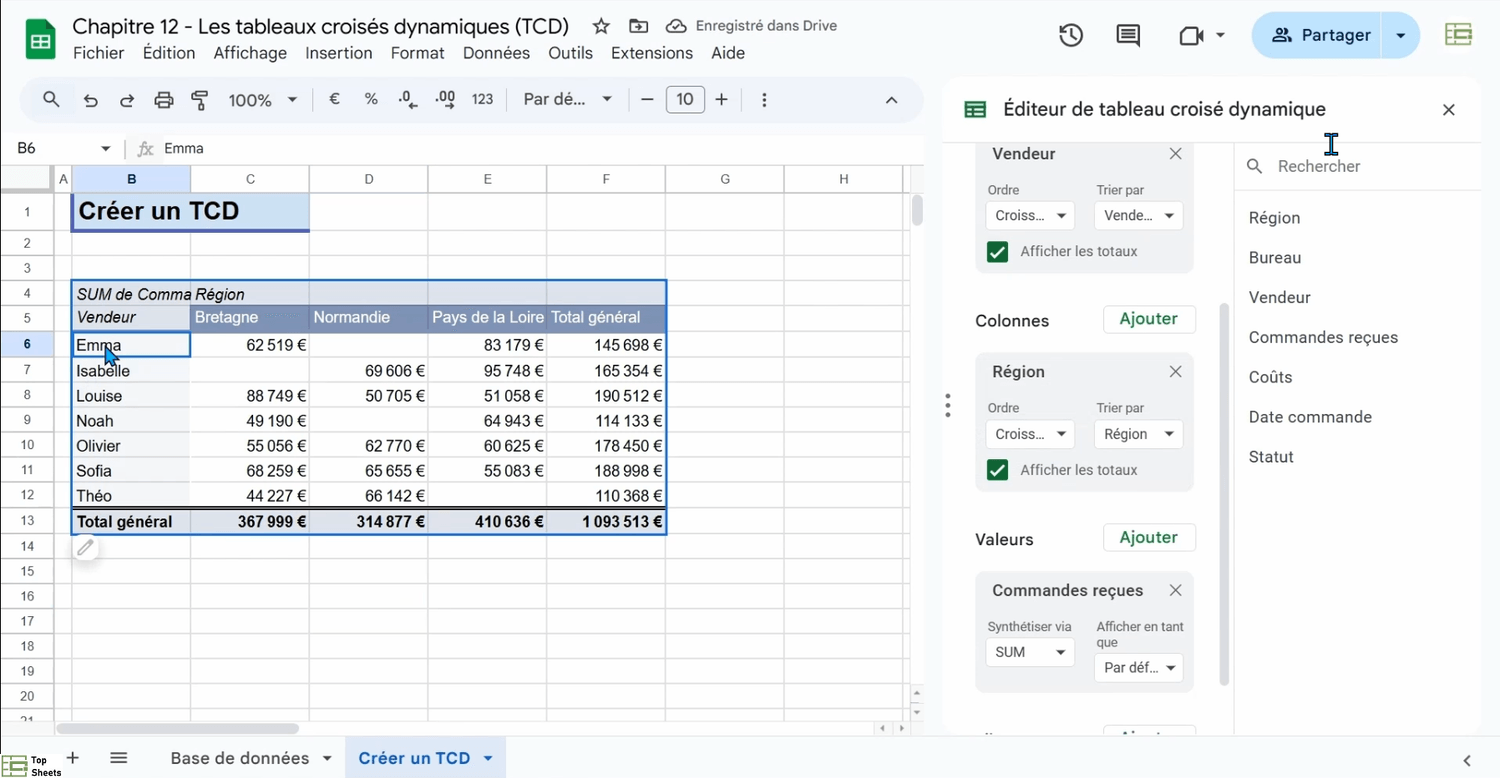Apply euro currency format

tap(335, 100)
